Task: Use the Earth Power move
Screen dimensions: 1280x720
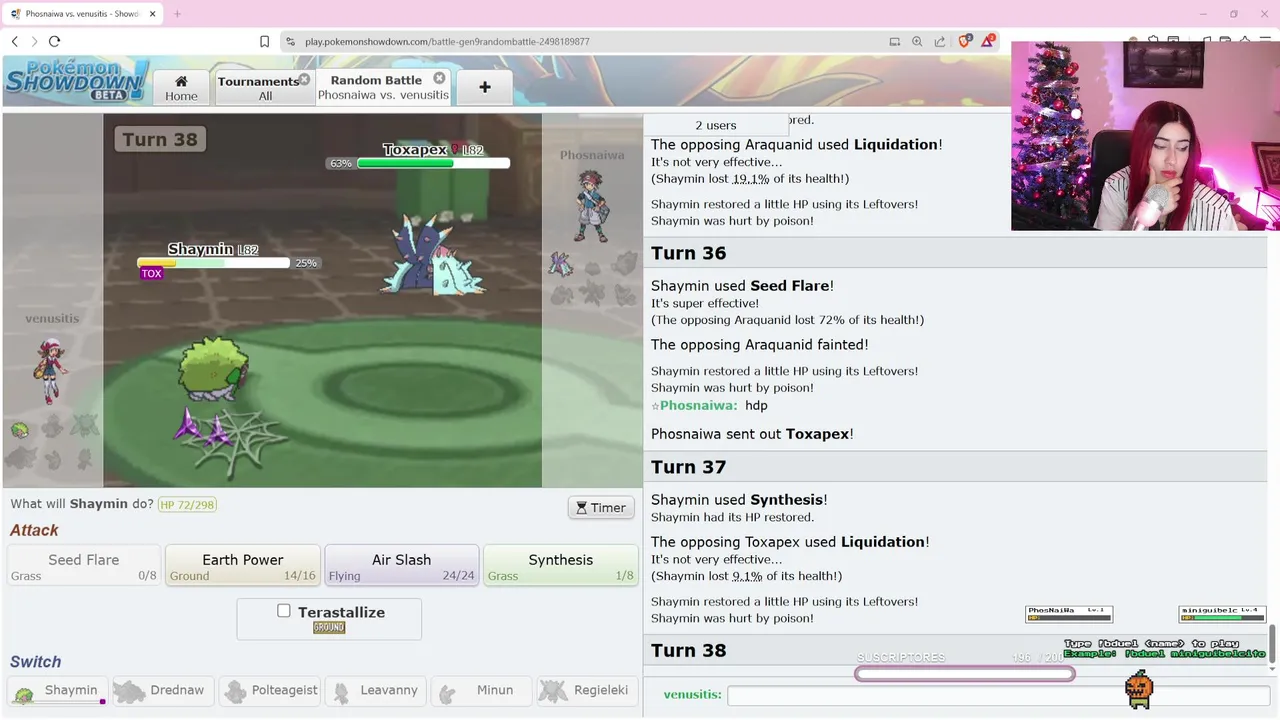Action: [x=242, y=565]
